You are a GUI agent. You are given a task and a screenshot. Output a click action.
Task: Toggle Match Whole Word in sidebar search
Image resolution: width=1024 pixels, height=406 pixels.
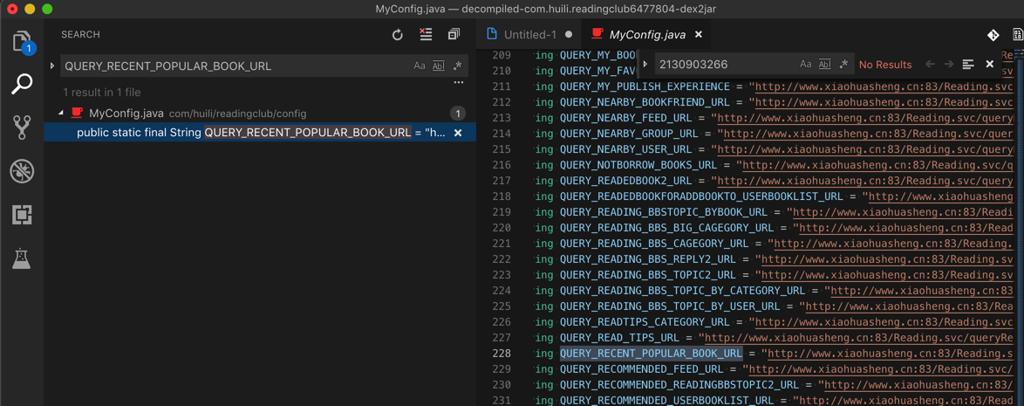(x=438, y=65)
